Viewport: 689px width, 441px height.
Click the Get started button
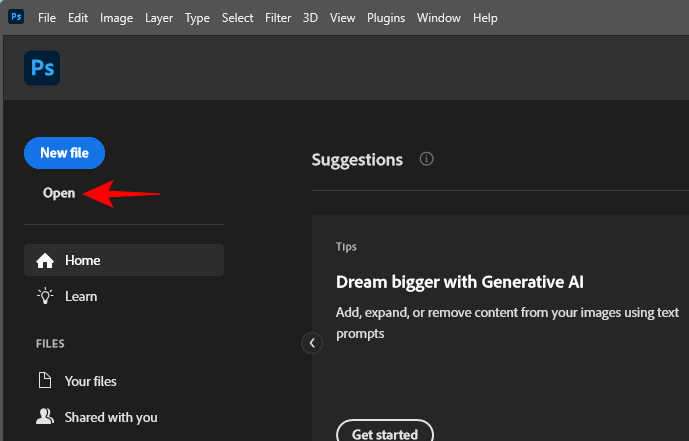coord(385,433)
